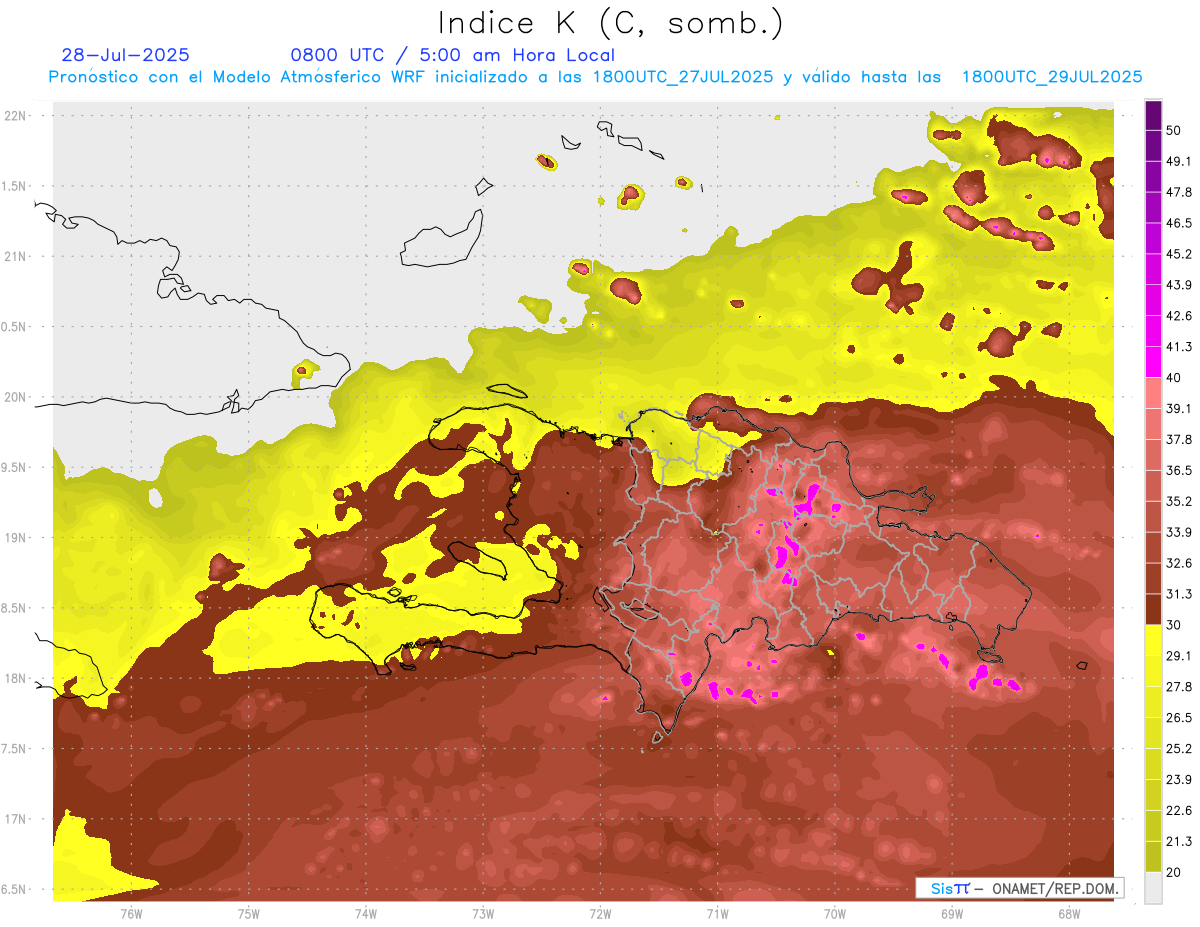Image resolution: width=1200 pixels, height=927 pixels.
Task: Click the colorbar label "50"
Action: [x=1174, y=130]
